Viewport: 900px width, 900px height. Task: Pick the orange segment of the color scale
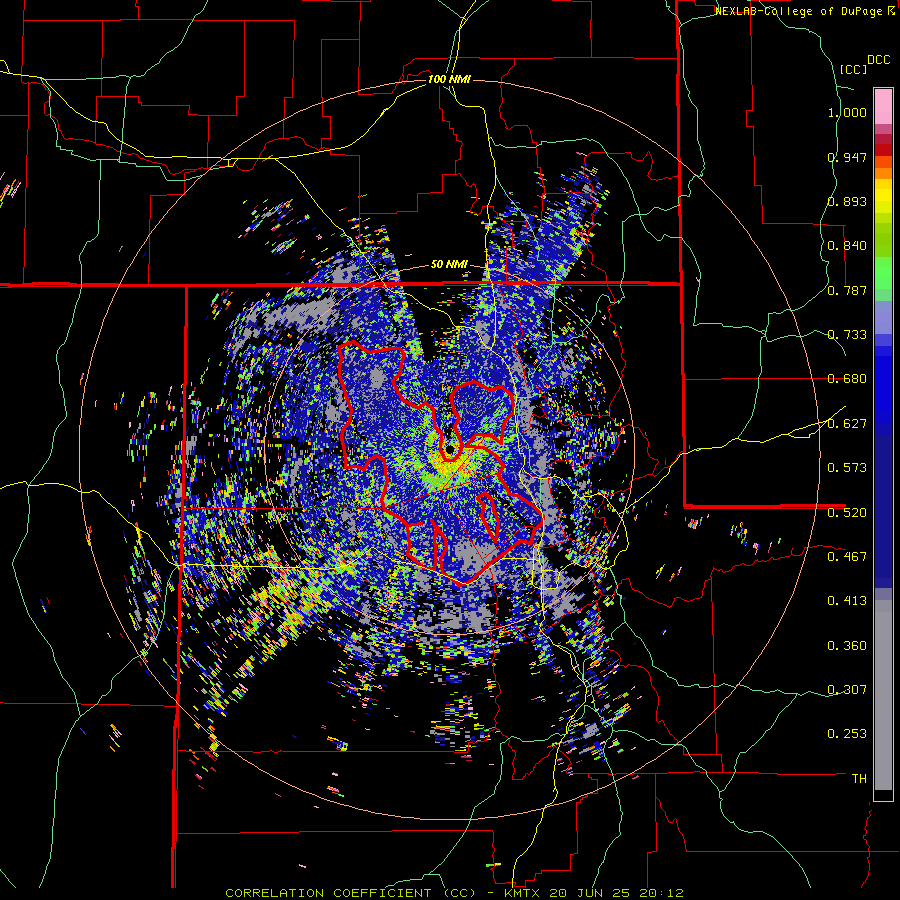[x=883, y=173]
